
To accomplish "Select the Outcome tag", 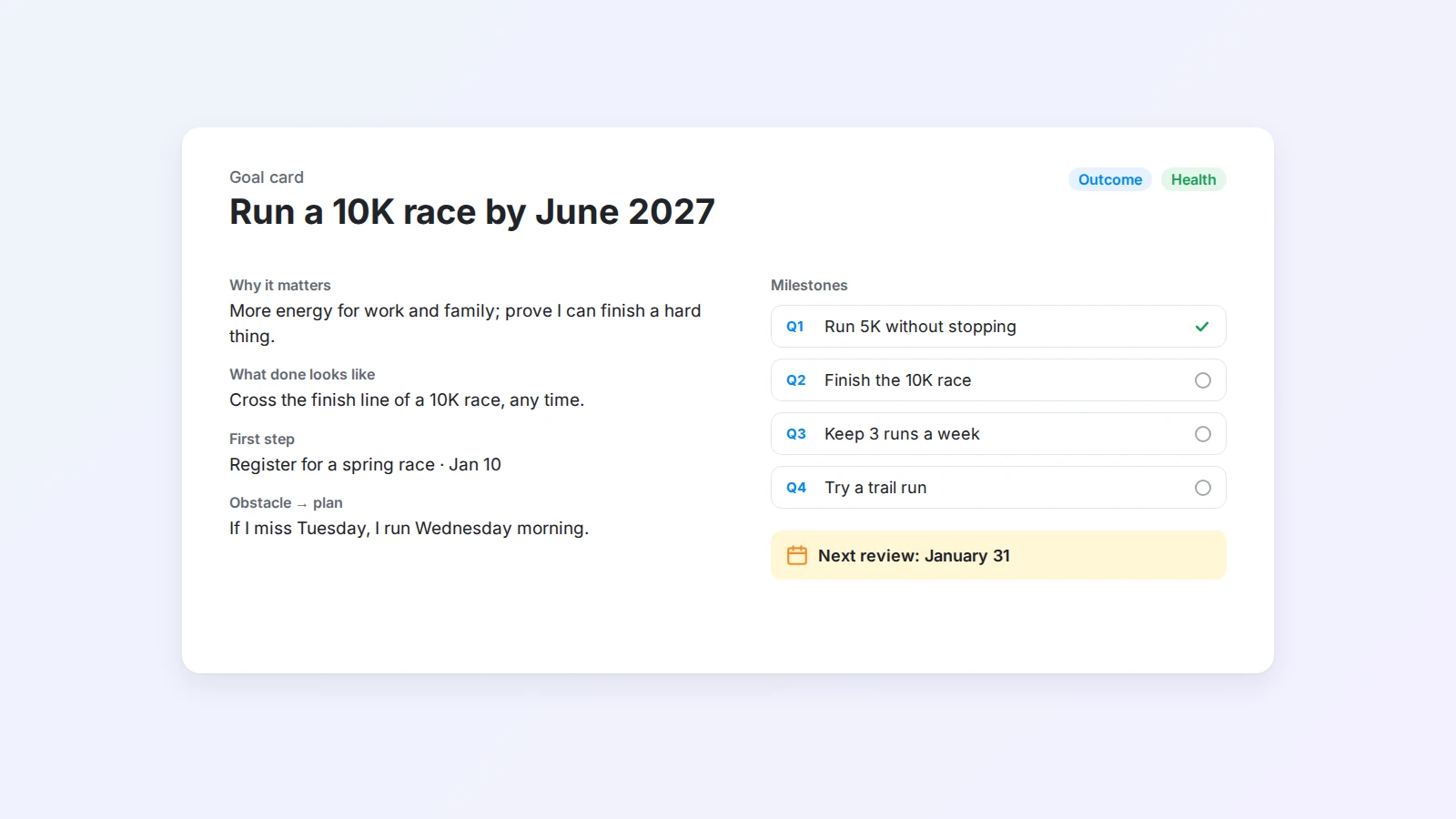I will [1110, 179].
